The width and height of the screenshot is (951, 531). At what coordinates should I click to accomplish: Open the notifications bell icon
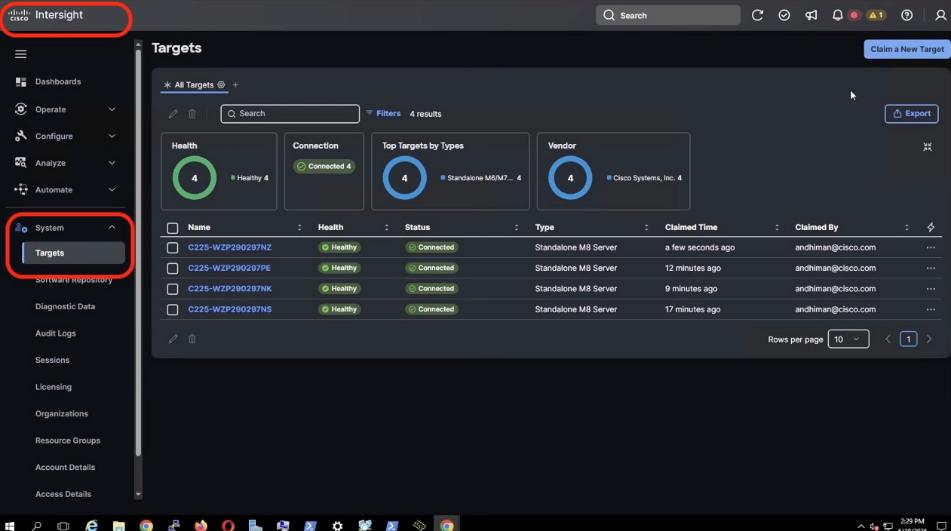click(x=837, y=15)
